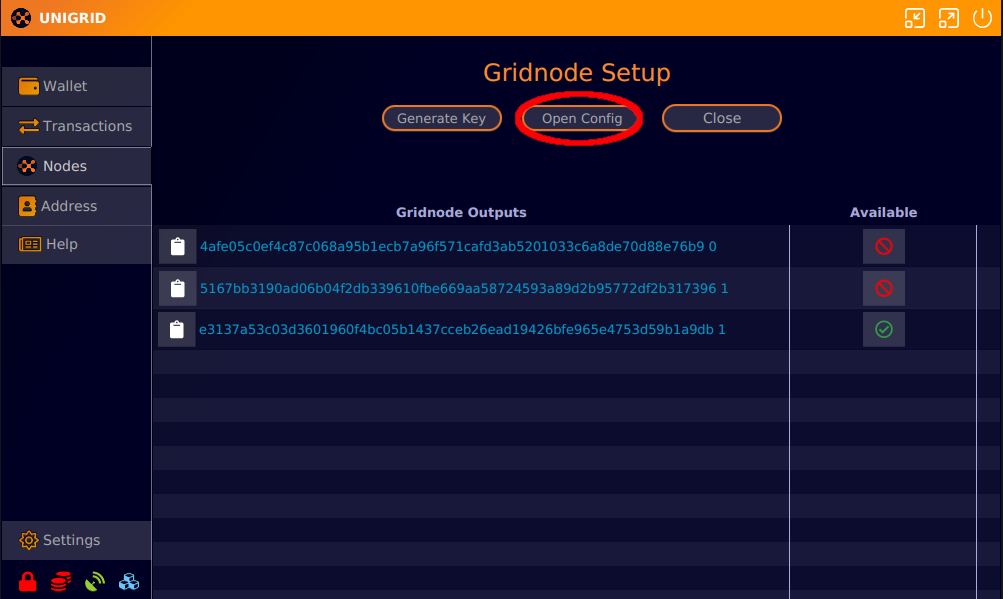The width and height of the screenshot is (1003, 599).
Task: Click the red lock wallet status icon
Action: [x=28, y=581]
